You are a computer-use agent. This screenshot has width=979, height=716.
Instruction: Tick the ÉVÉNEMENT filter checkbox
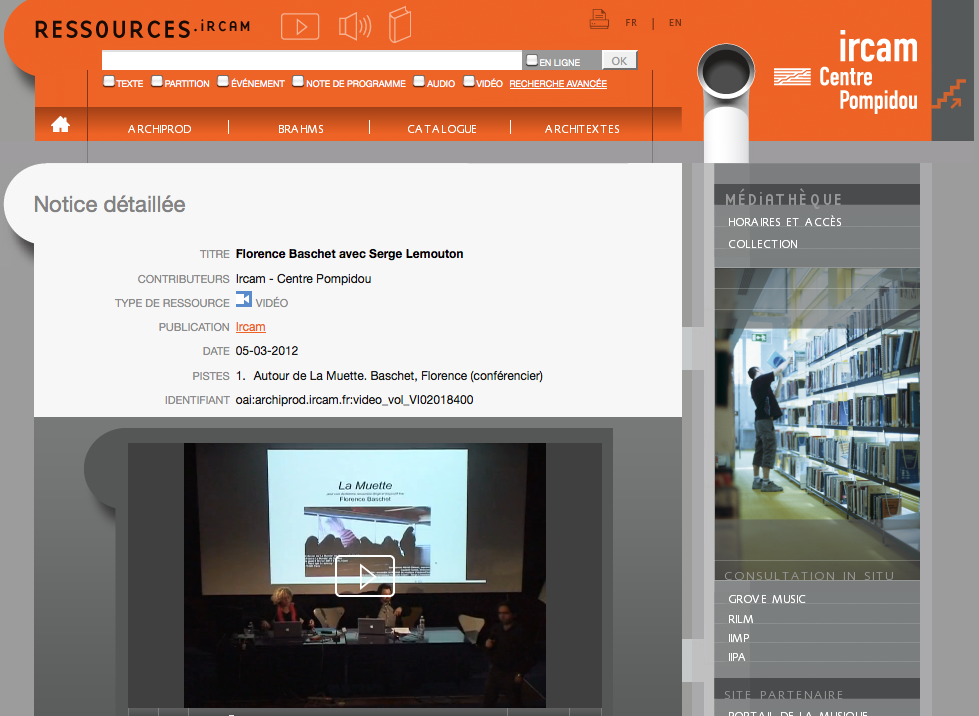coord(223,81)
